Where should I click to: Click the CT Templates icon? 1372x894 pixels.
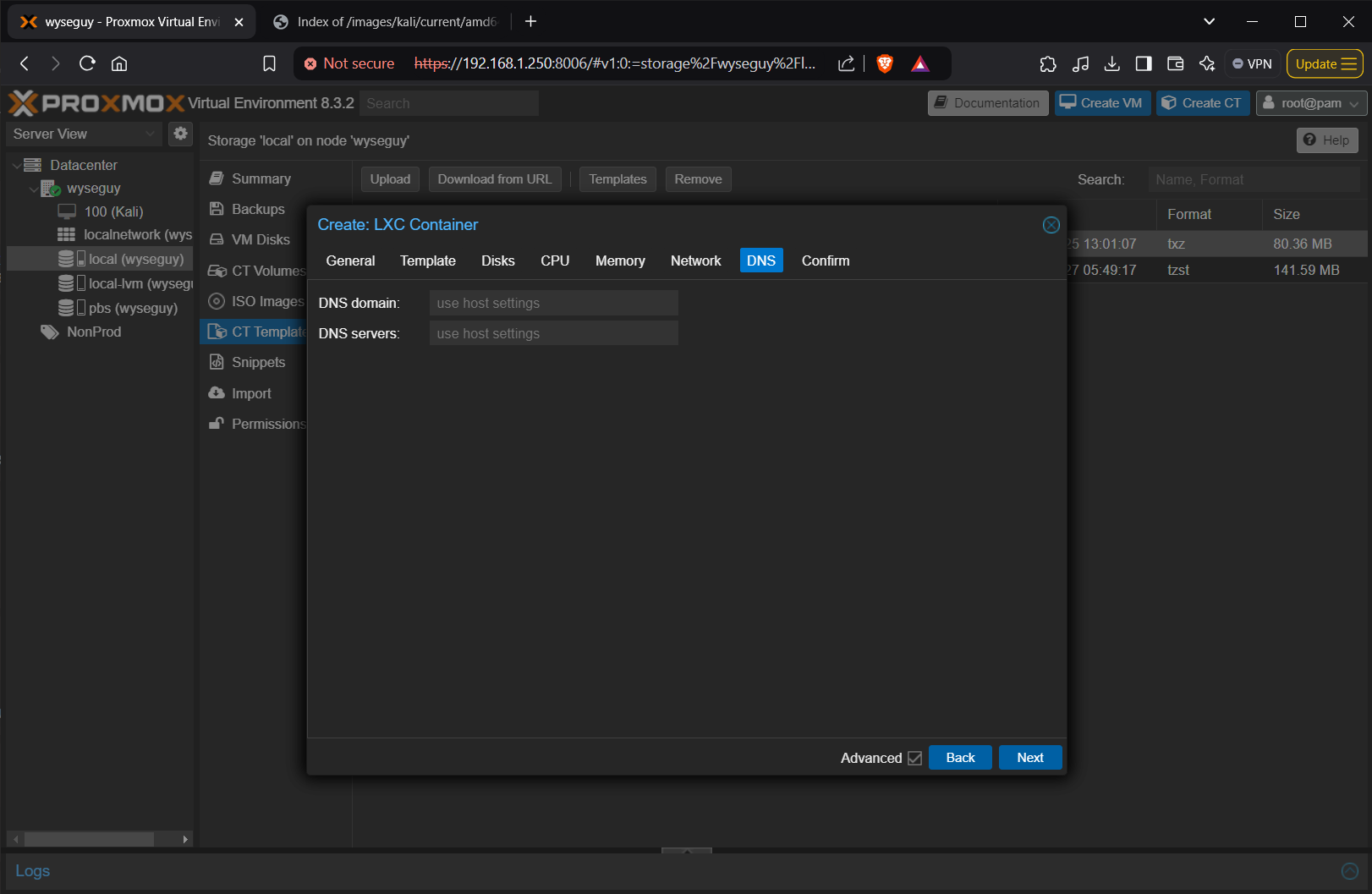(217, 332)
